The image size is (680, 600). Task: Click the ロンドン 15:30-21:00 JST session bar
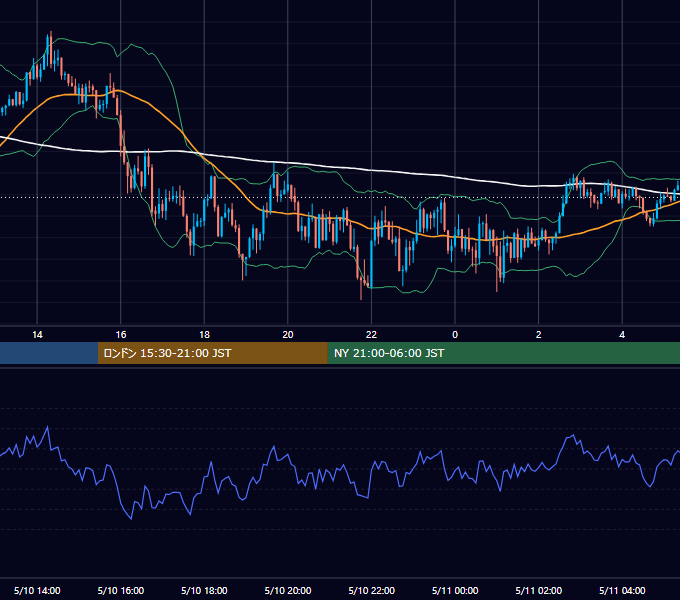[212, 353]
